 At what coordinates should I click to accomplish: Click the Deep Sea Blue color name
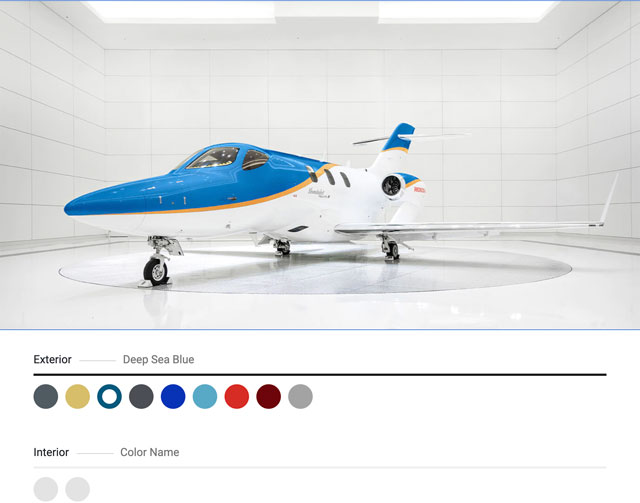(158, 359)
